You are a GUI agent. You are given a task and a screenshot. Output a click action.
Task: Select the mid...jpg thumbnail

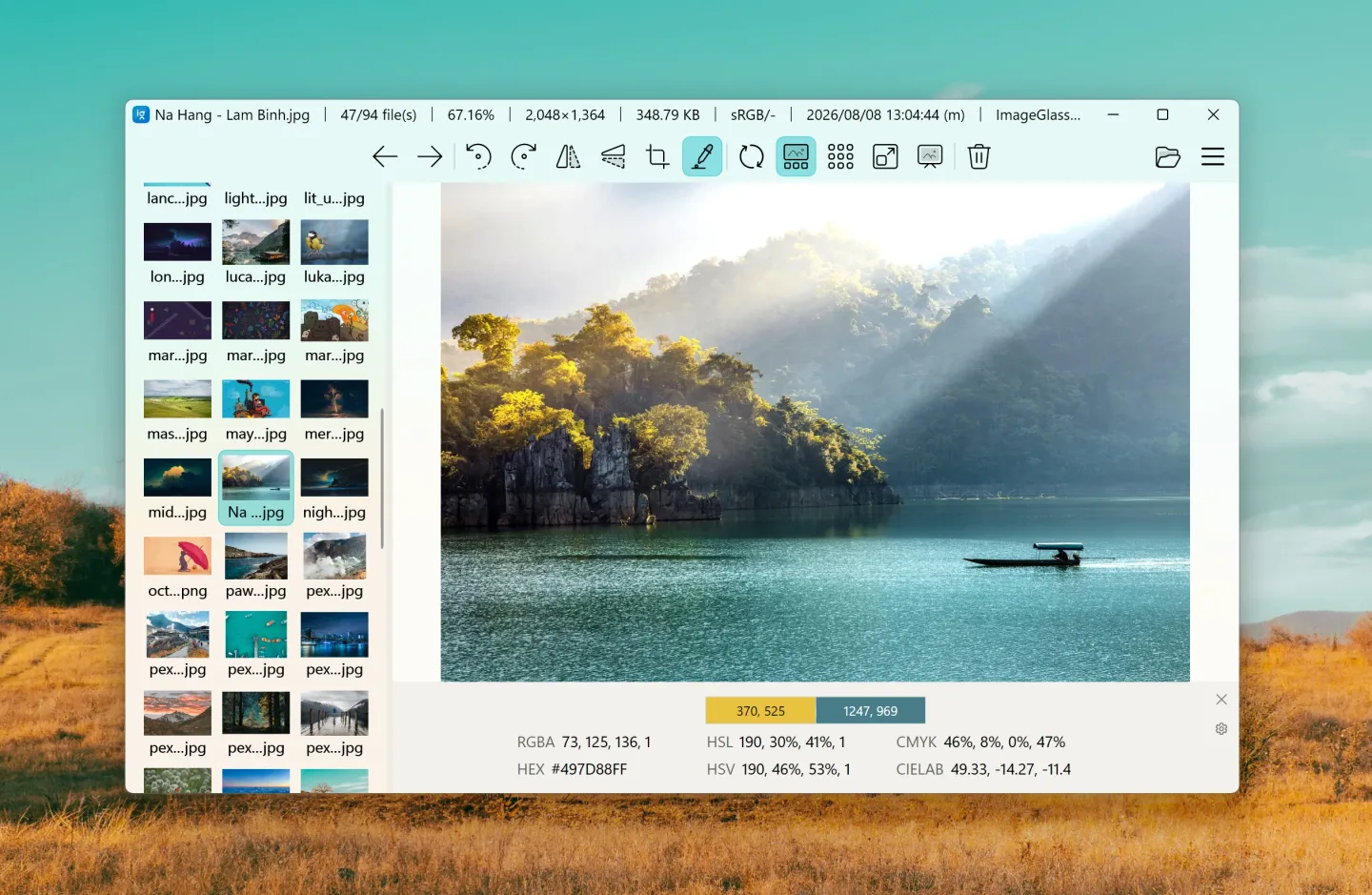coord(177,489)
